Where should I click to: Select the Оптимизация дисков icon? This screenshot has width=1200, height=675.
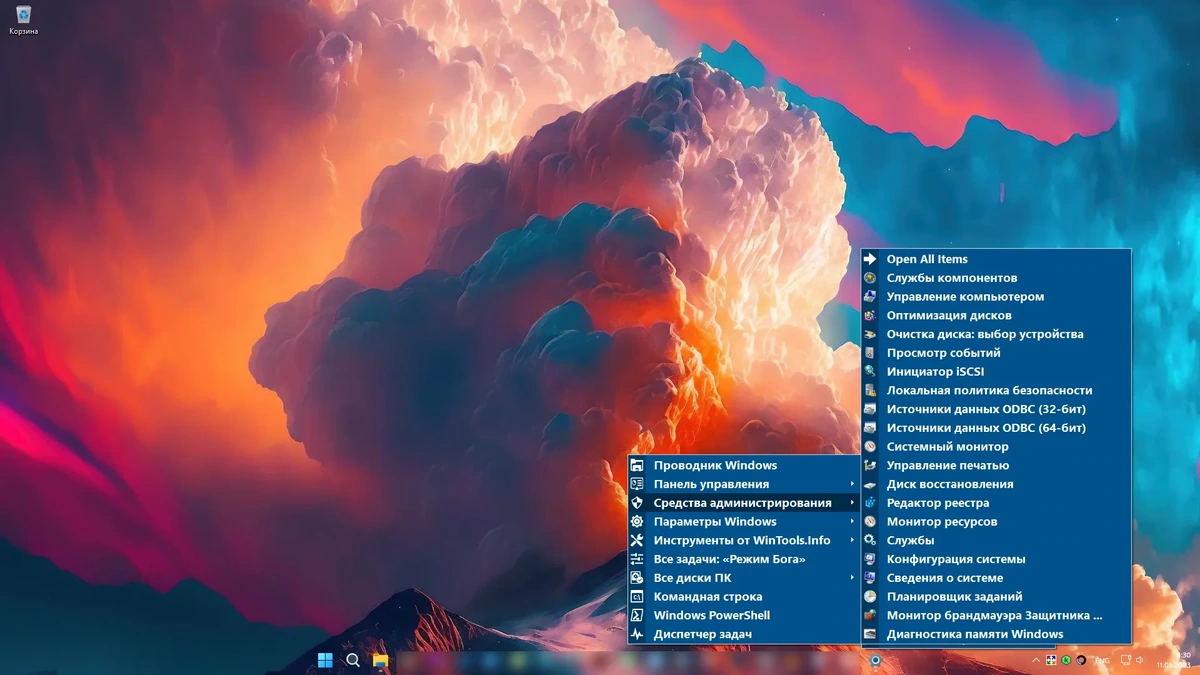pyautogui.click(x=870, y=315)
